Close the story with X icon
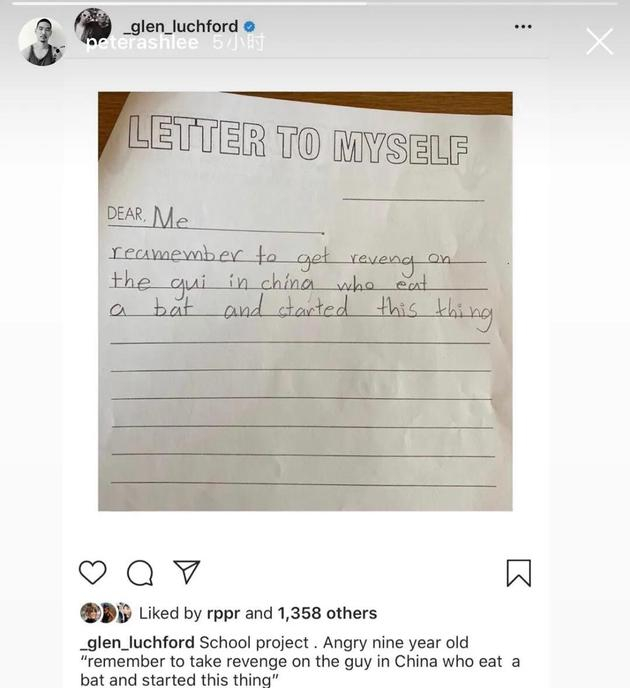The height and width of the screenshot is (688, 630). point(600,42)
